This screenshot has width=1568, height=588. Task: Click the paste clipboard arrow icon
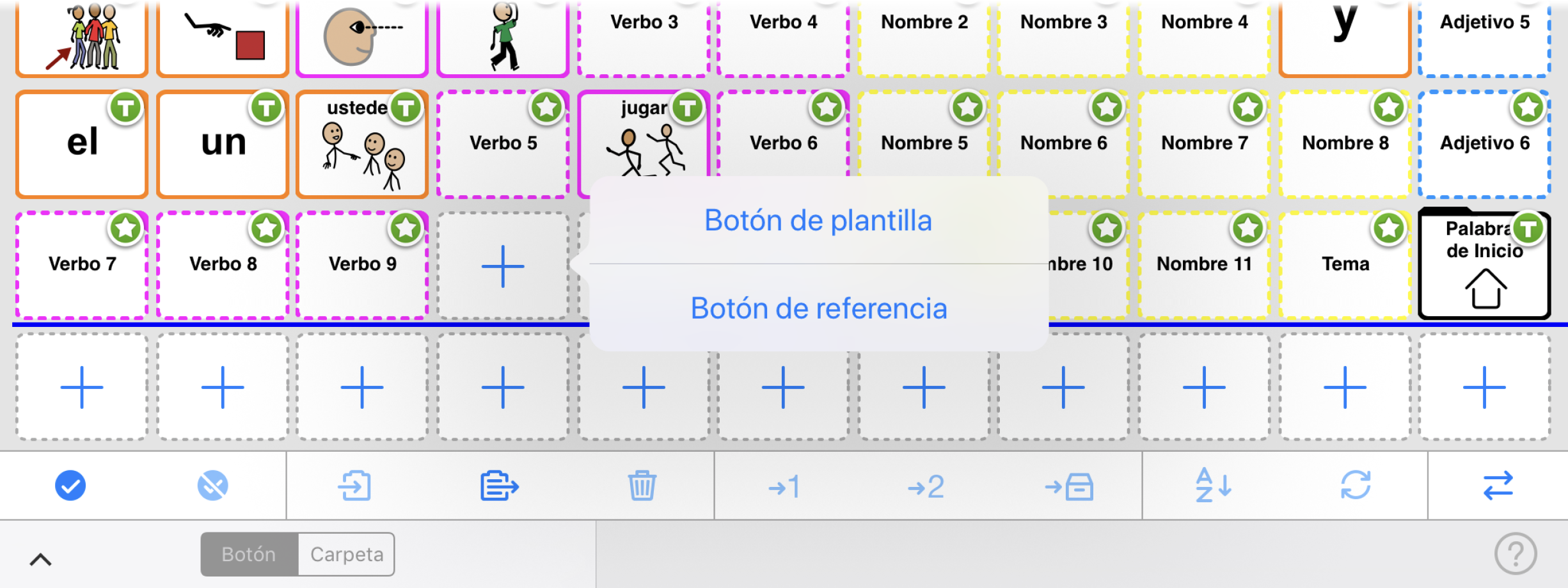(499, 486)
